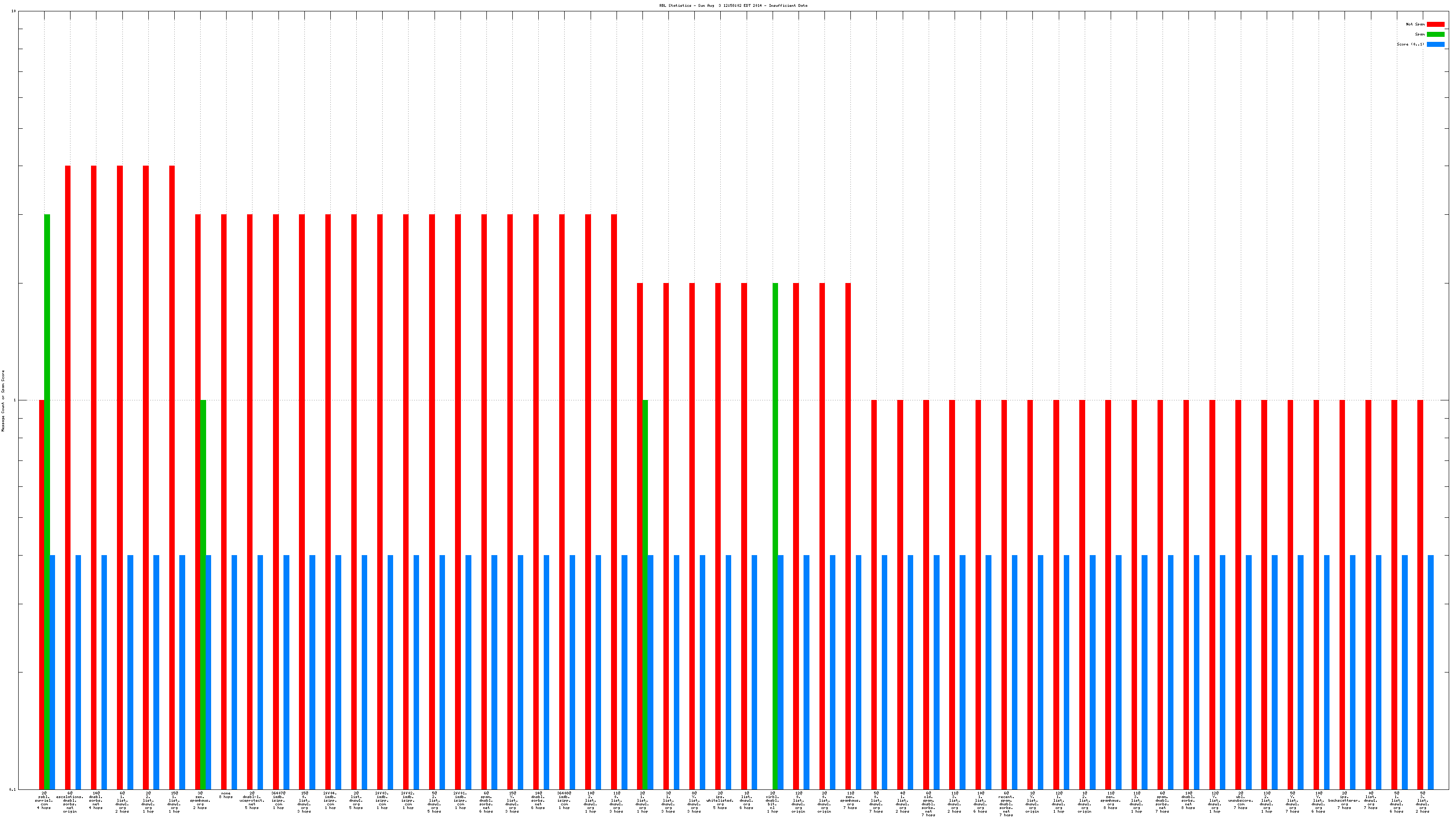This screenshot has height=819, width=1456.
Task: Click the 'none 8 hops' axis label
Action: [226, 795]
